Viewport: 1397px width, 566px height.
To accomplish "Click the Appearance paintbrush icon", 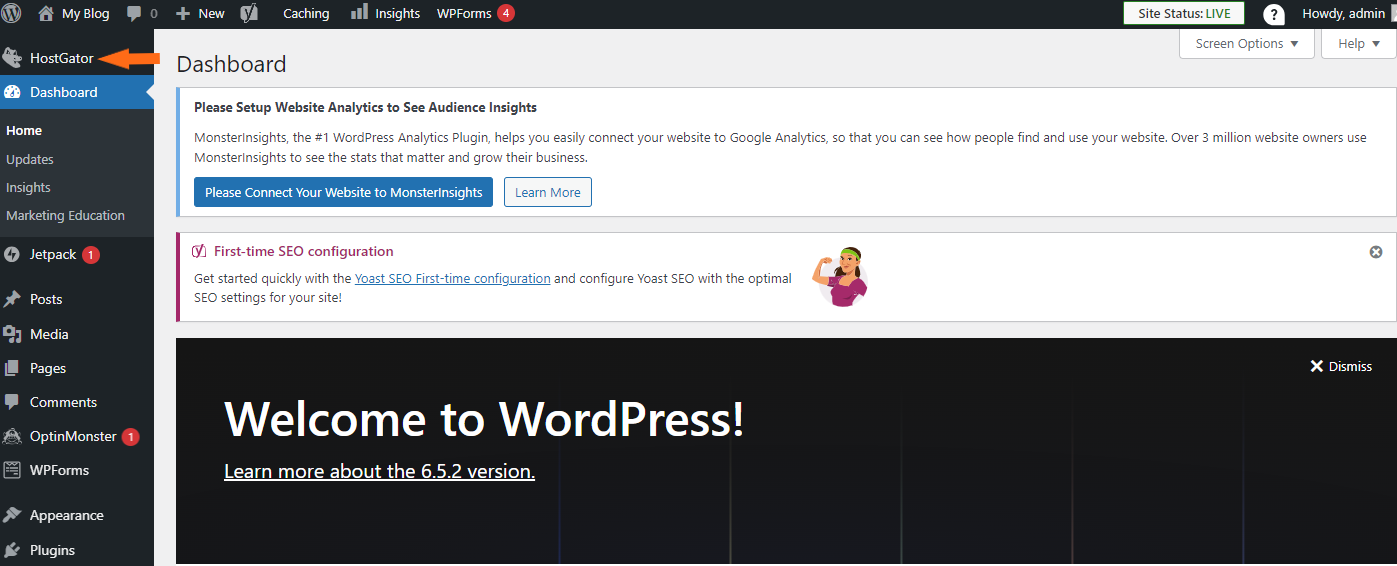I will pyautogui.click(x=12, y=515).
